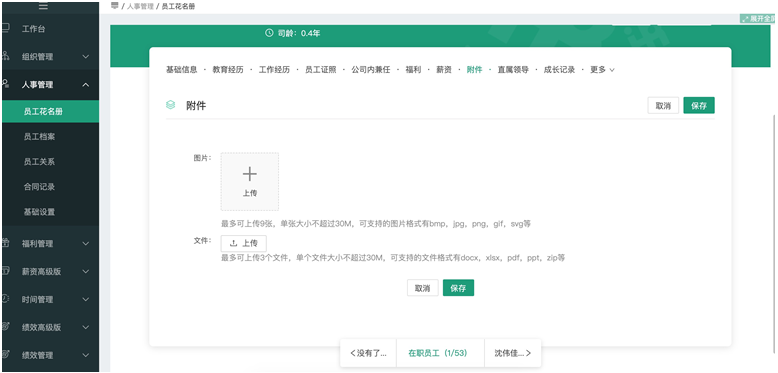Viewport: 778px width, 373px height.
Task: Click 人事管理 in the breadcrumb
Action: 140,6
